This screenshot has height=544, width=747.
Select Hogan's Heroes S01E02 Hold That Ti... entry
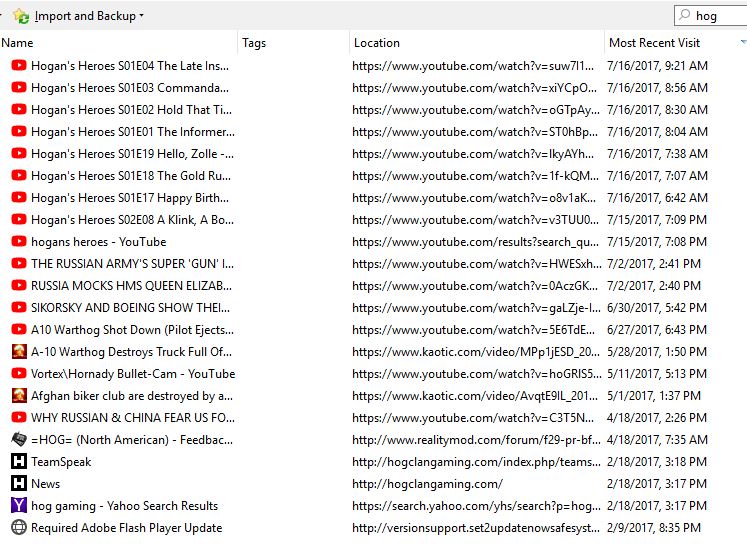pos(131,110)
